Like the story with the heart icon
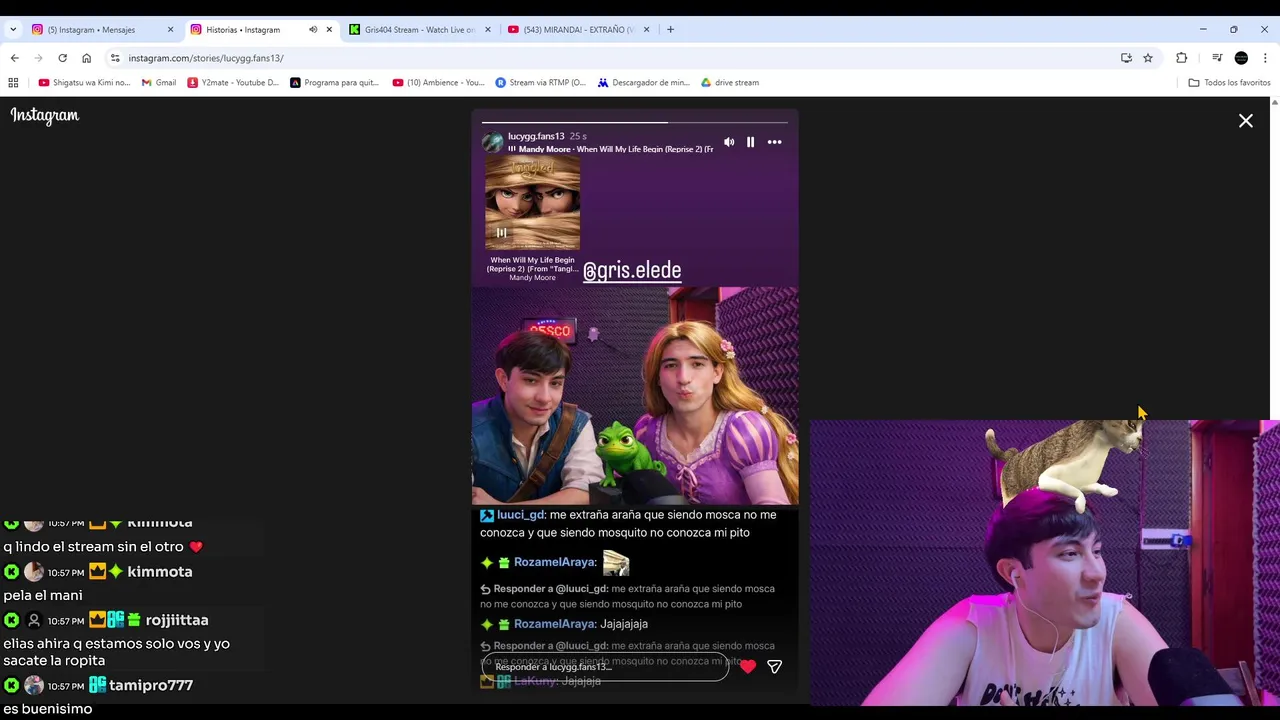1280x720 pixels. tap(748, 667)
